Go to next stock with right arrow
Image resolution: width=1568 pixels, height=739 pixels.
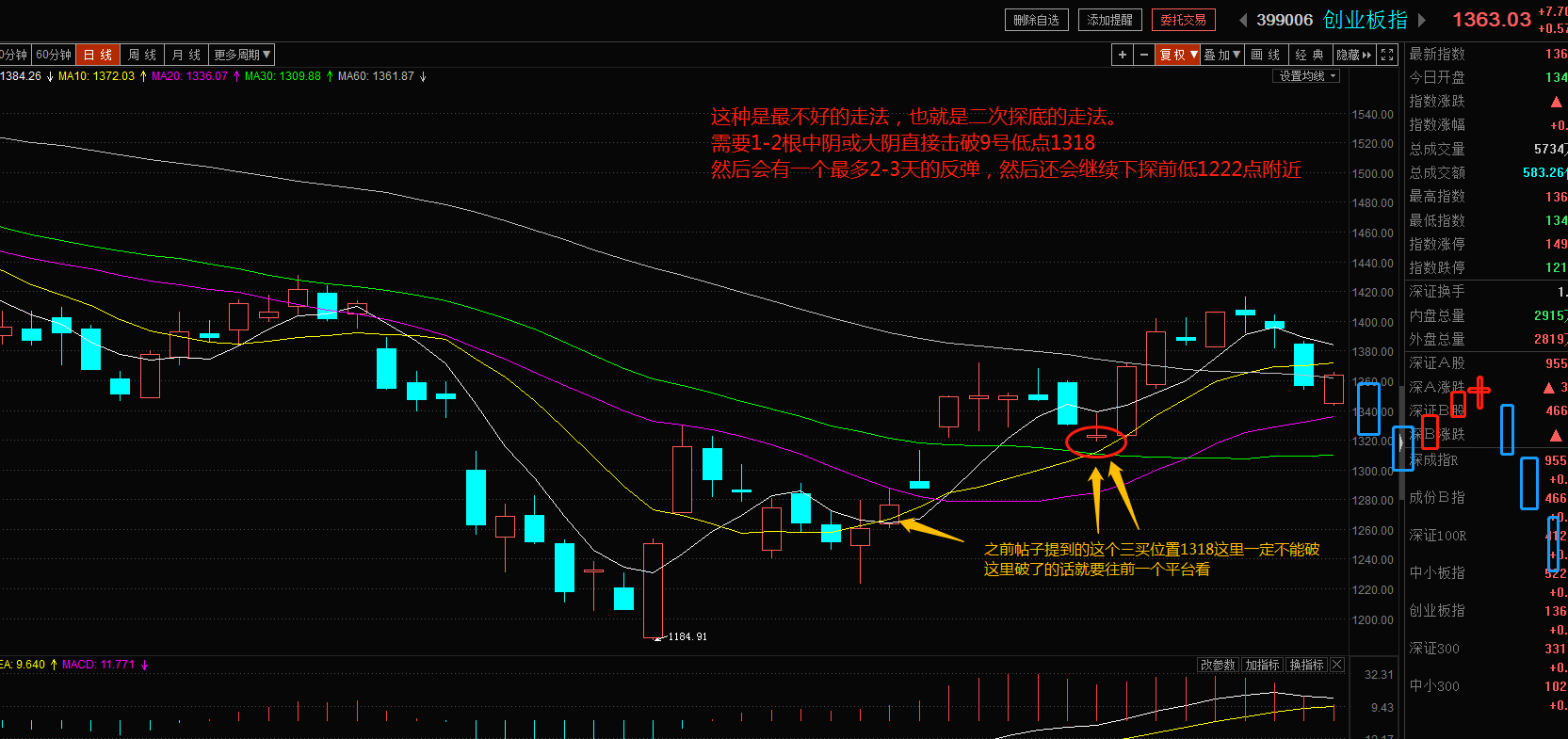point(1422,20)
